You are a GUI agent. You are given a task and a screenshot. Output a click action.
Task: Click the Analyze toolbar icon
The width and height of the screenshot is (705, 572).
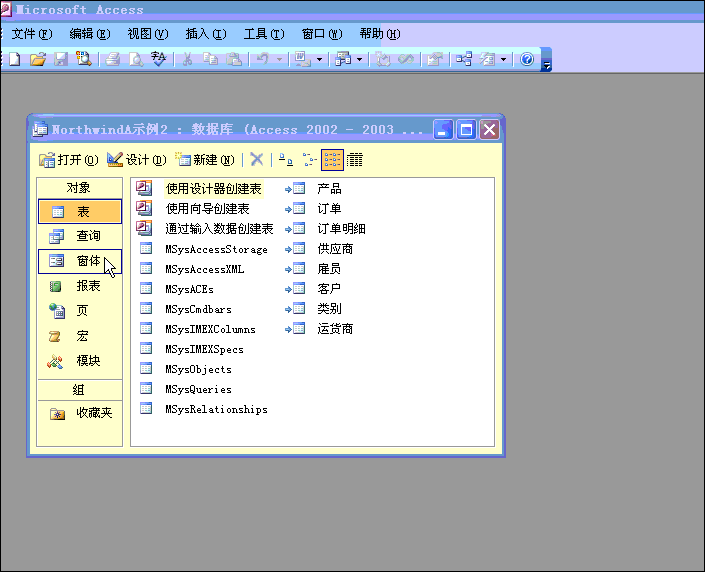[343, 59]
